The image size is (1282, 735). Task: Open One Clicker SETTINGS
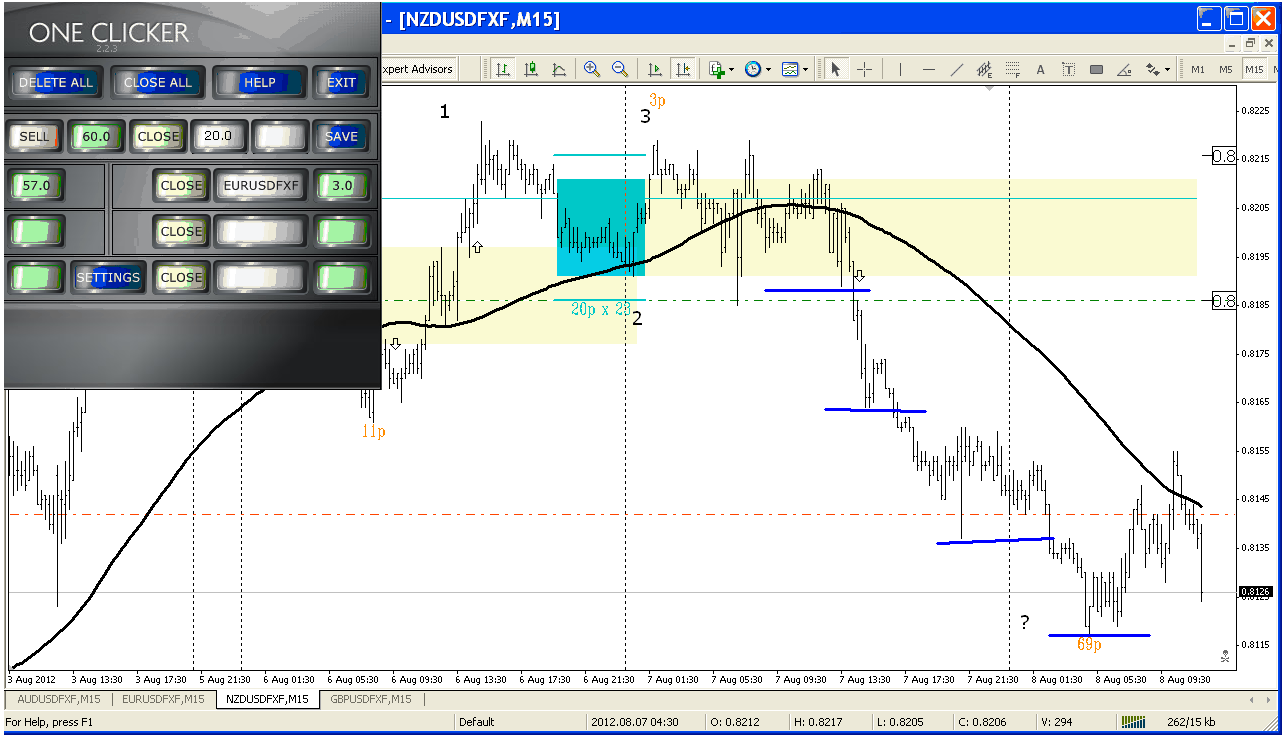click(x=109, y=277)
